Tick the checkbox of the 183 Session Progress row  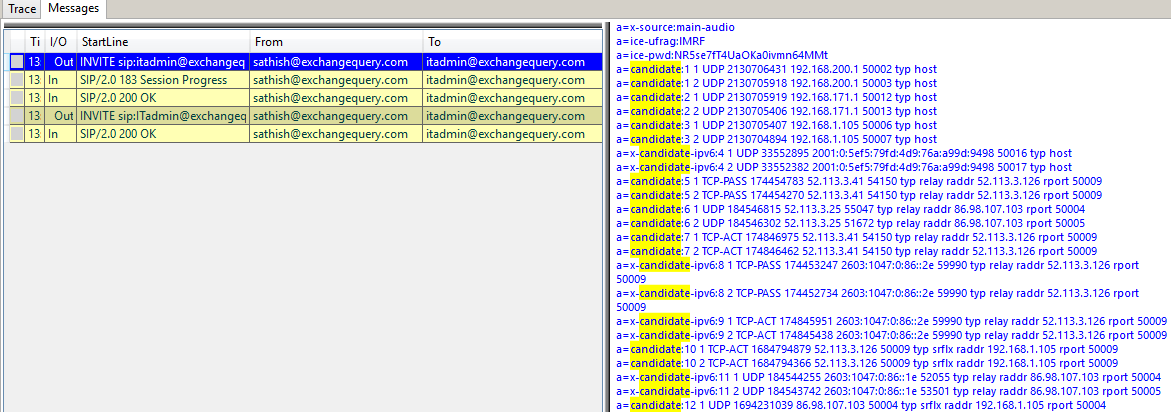[16, 80]
